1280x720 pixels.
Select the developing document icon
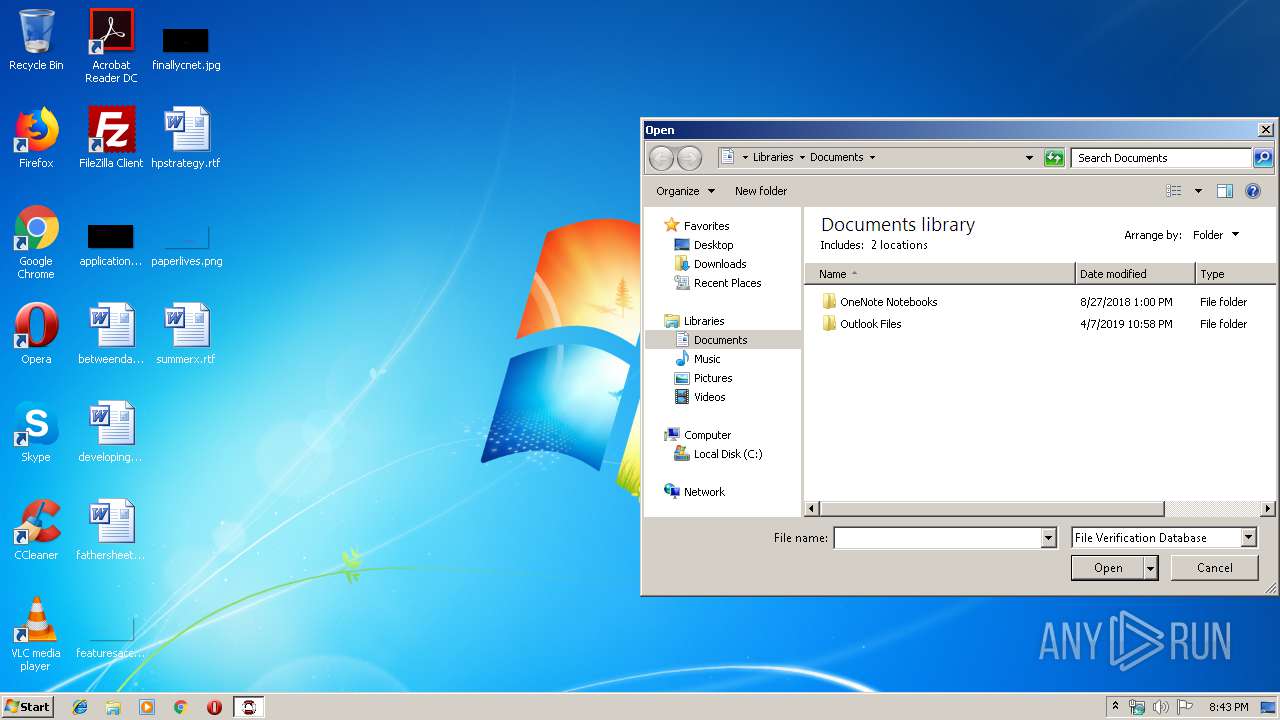[111, 432]
